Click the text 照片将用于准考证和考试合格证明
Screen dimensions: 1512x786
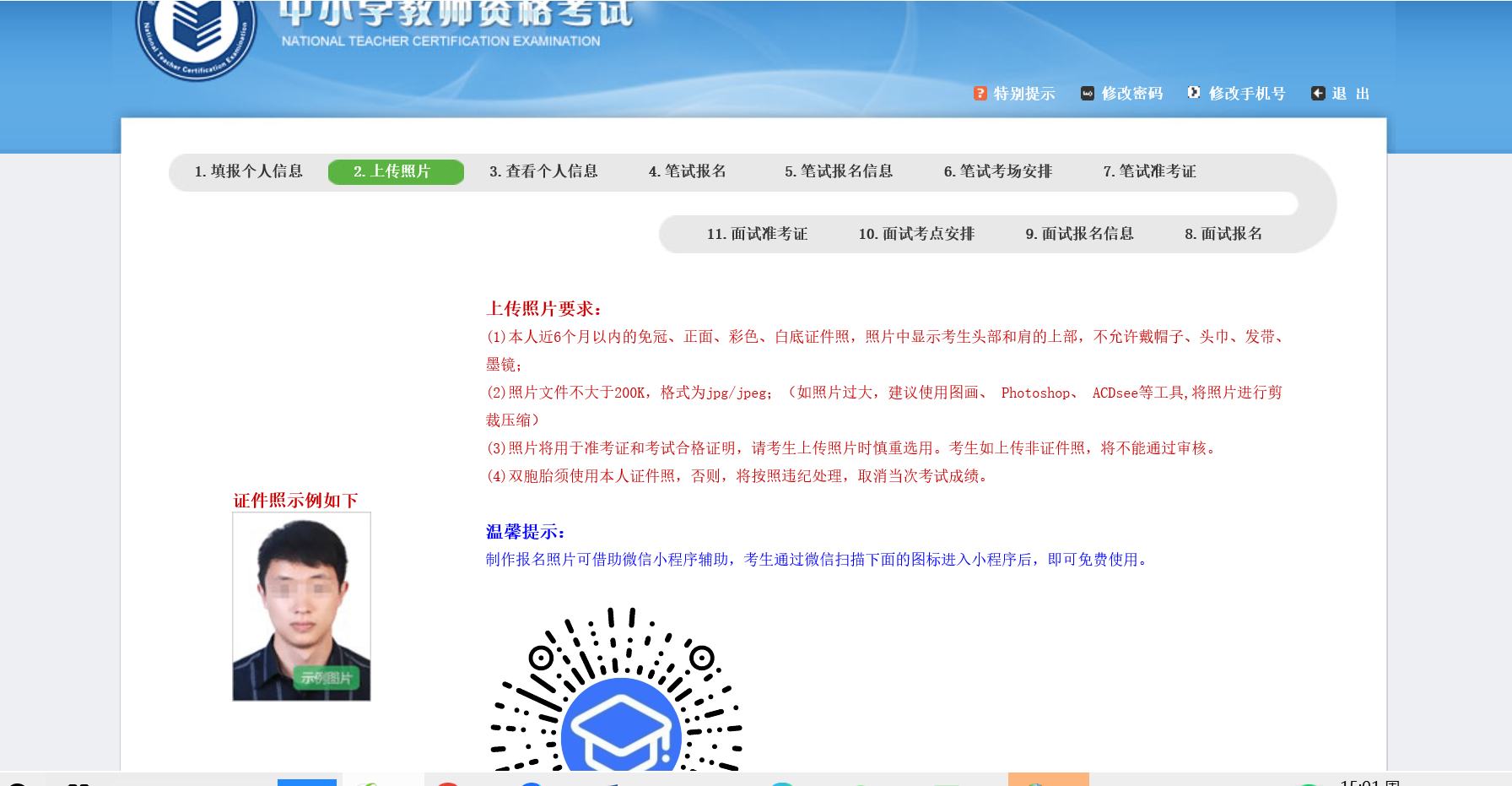(x=622, y=448)
